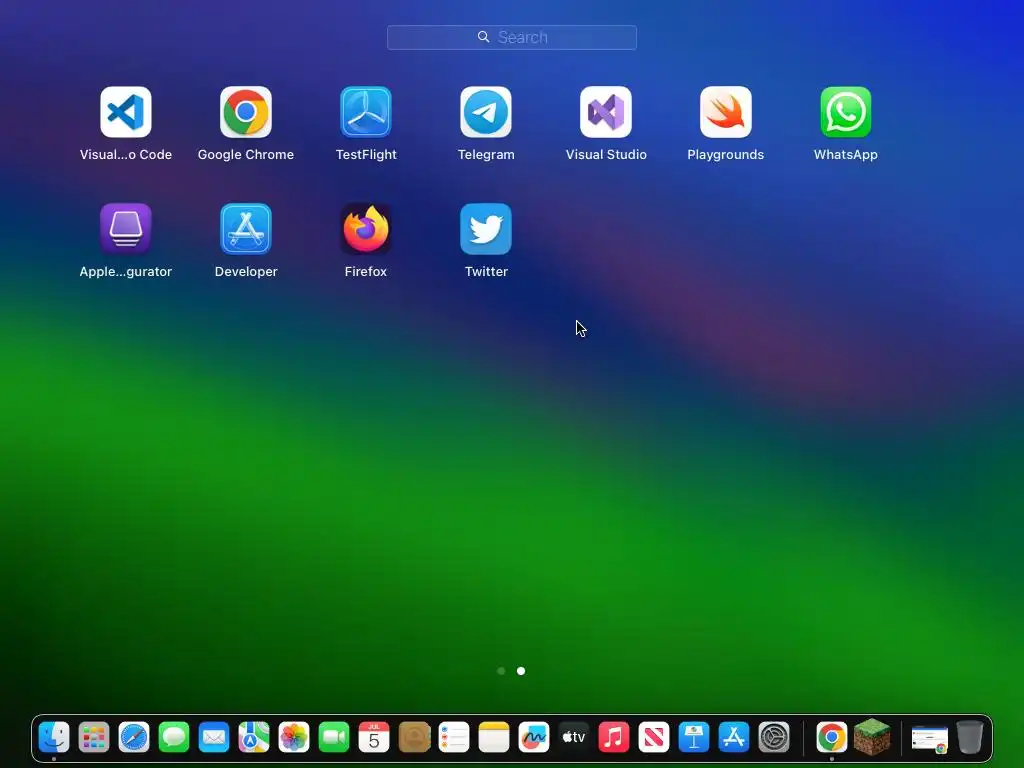Open minimized window thumbnail in Dock
This screenshot has height=768, width=1024.
(x=930, y=739)
